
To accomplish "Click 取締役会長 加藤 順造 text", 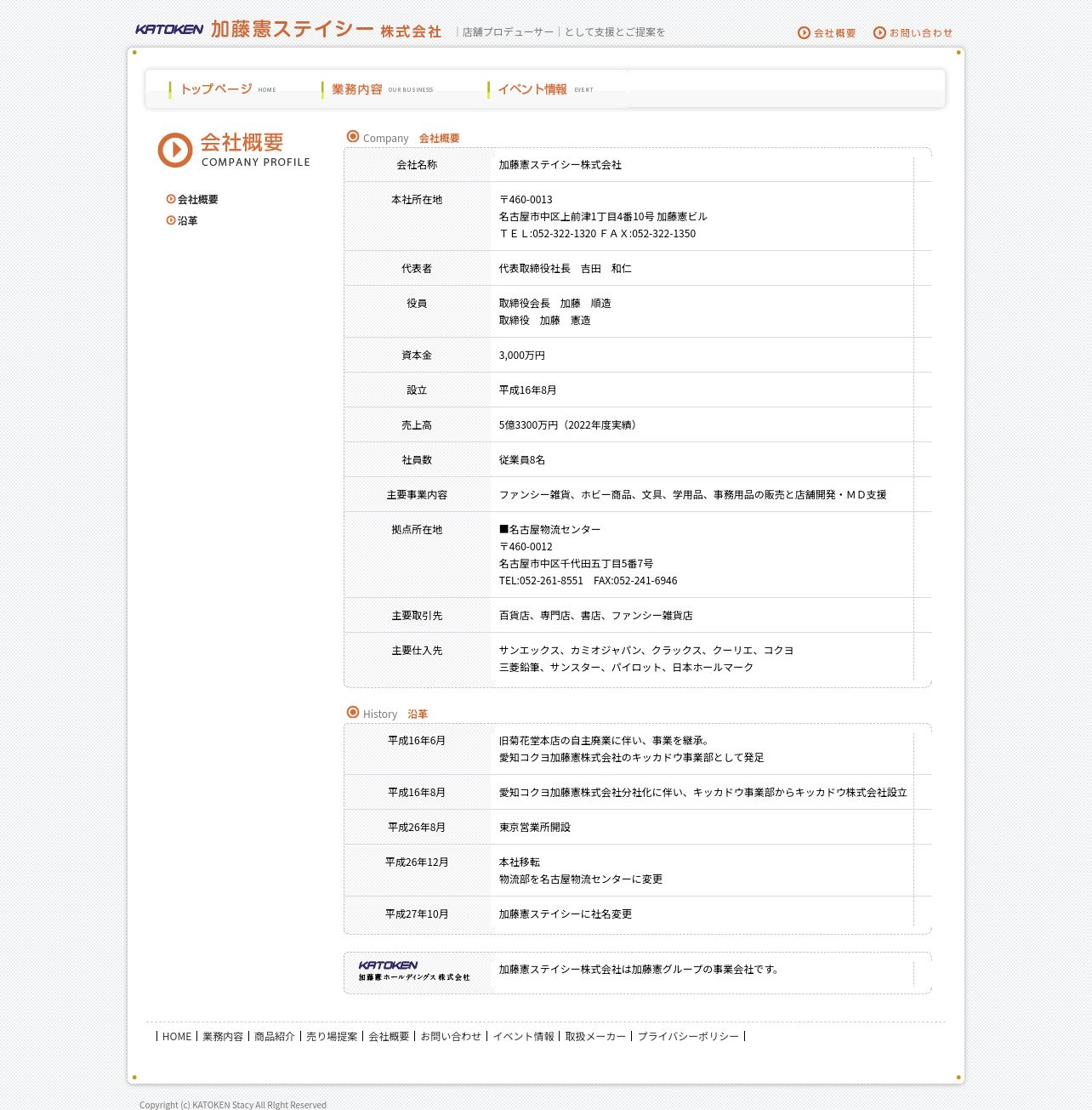I will [555, 304].
